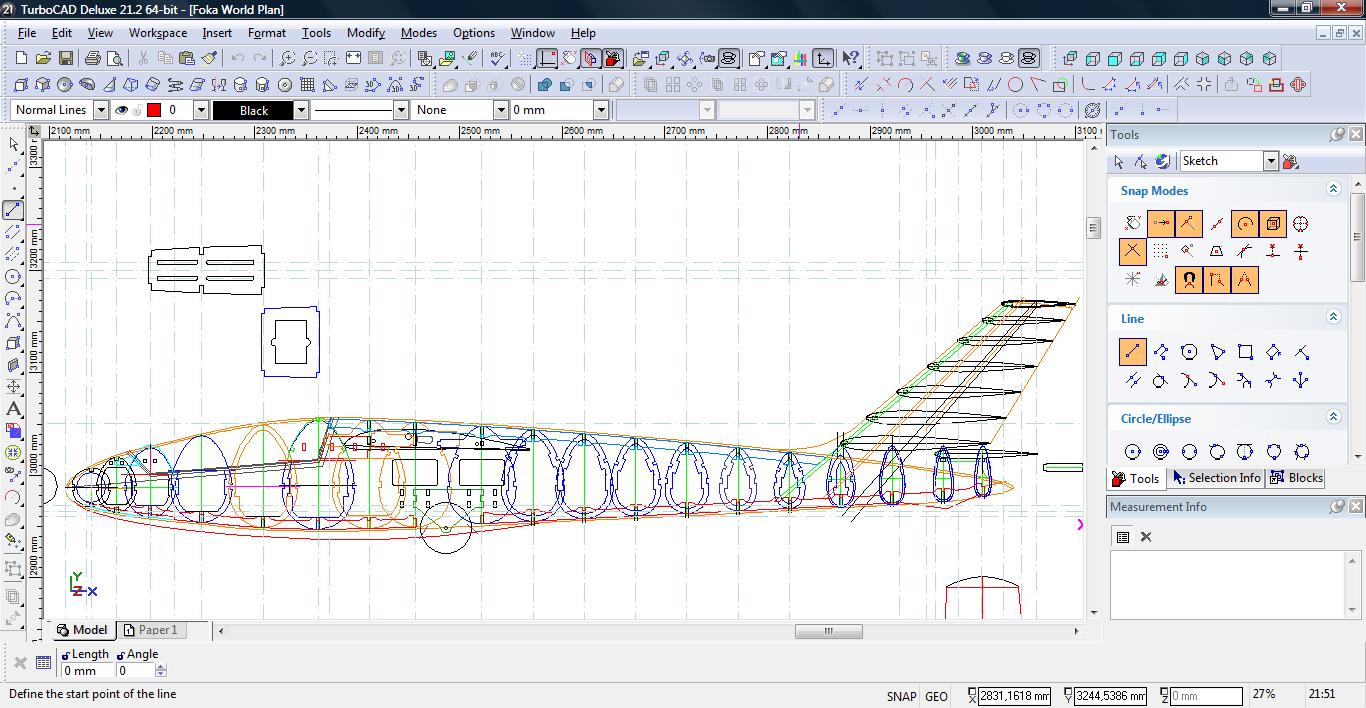The height and width of the screenshot is (708, 1366).
Task: Switch to the Paper 1 tab
Action: tap(150, 630)
